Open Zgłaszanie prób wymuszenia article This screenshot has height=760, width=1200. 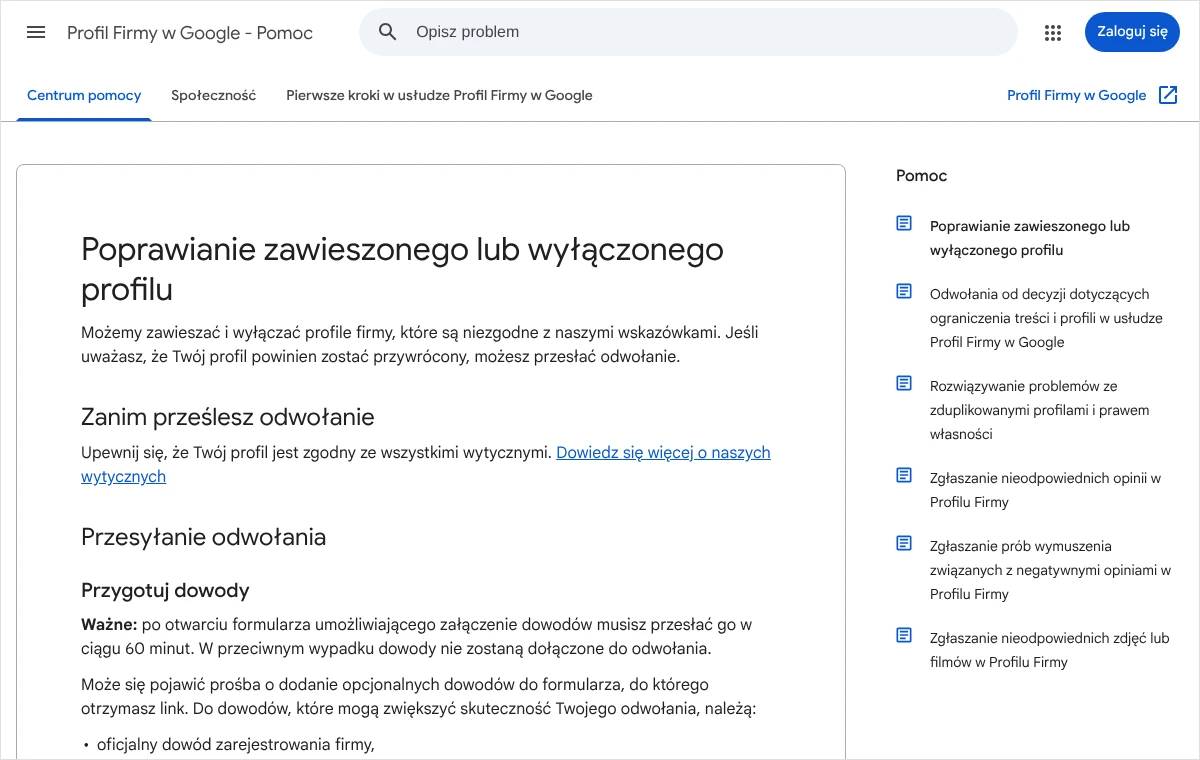click(x=1050, y=570)
